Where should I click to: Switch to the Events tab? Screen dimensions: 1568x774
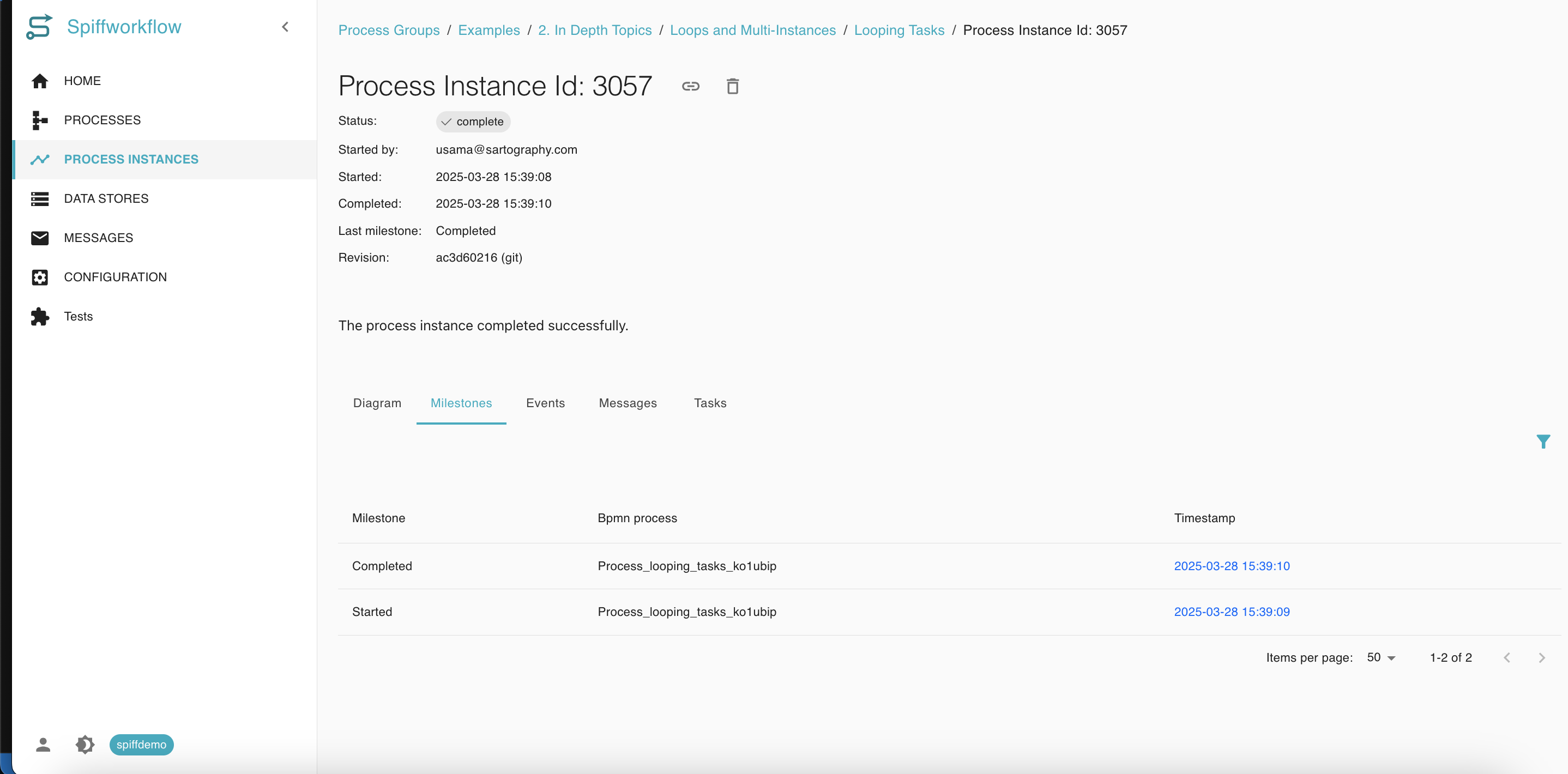pos(545,403)
